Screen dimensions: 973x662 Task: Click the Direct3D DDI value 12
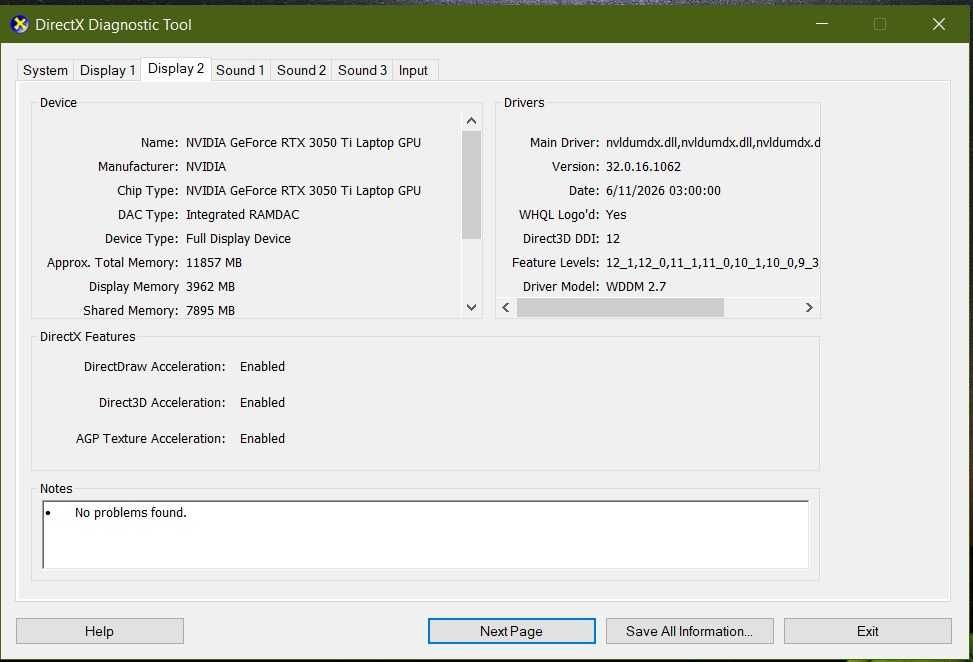coord(613,239)
